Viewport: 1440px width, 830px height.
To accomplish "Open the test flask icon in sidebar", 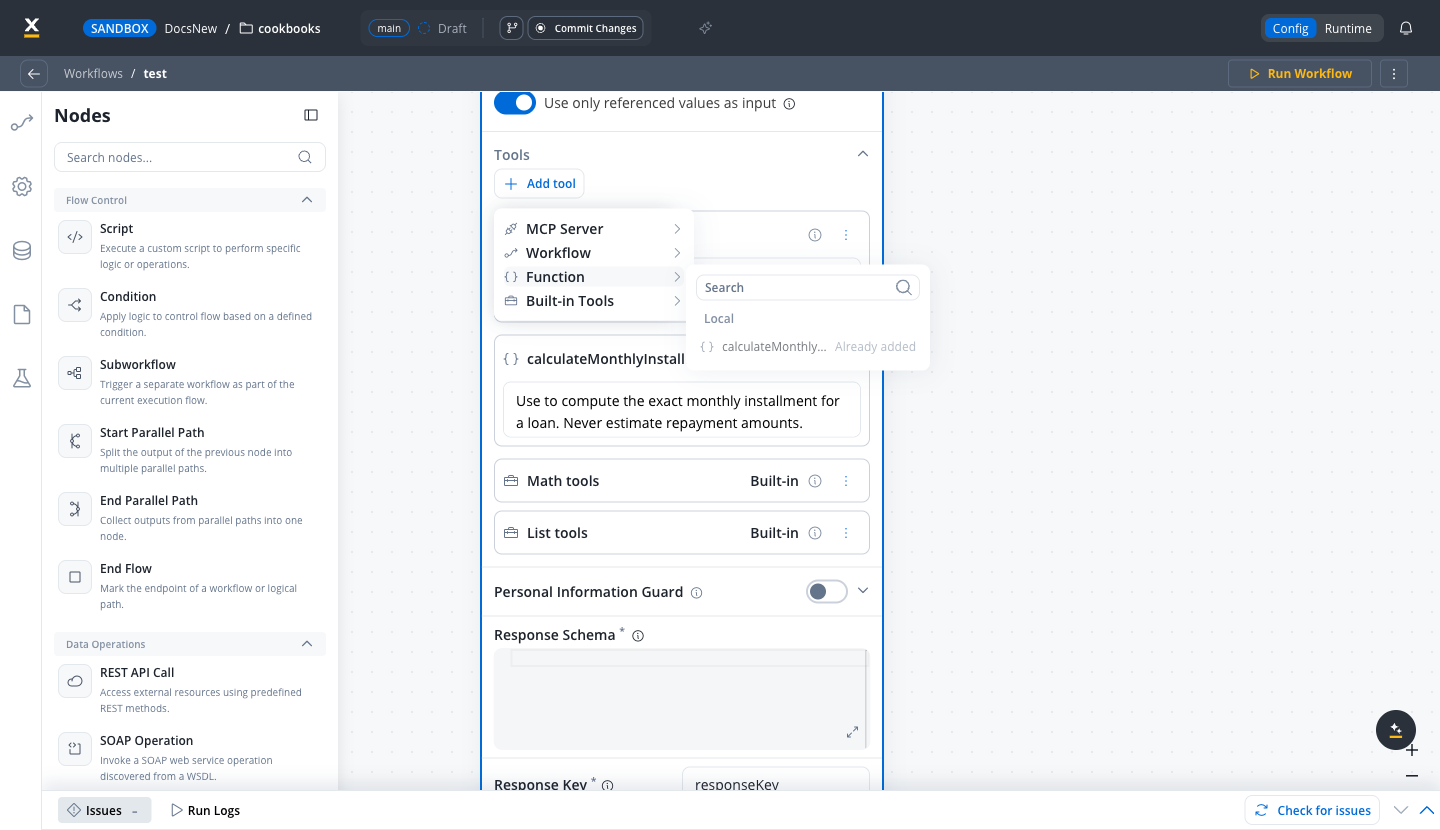I will (22, 378).
